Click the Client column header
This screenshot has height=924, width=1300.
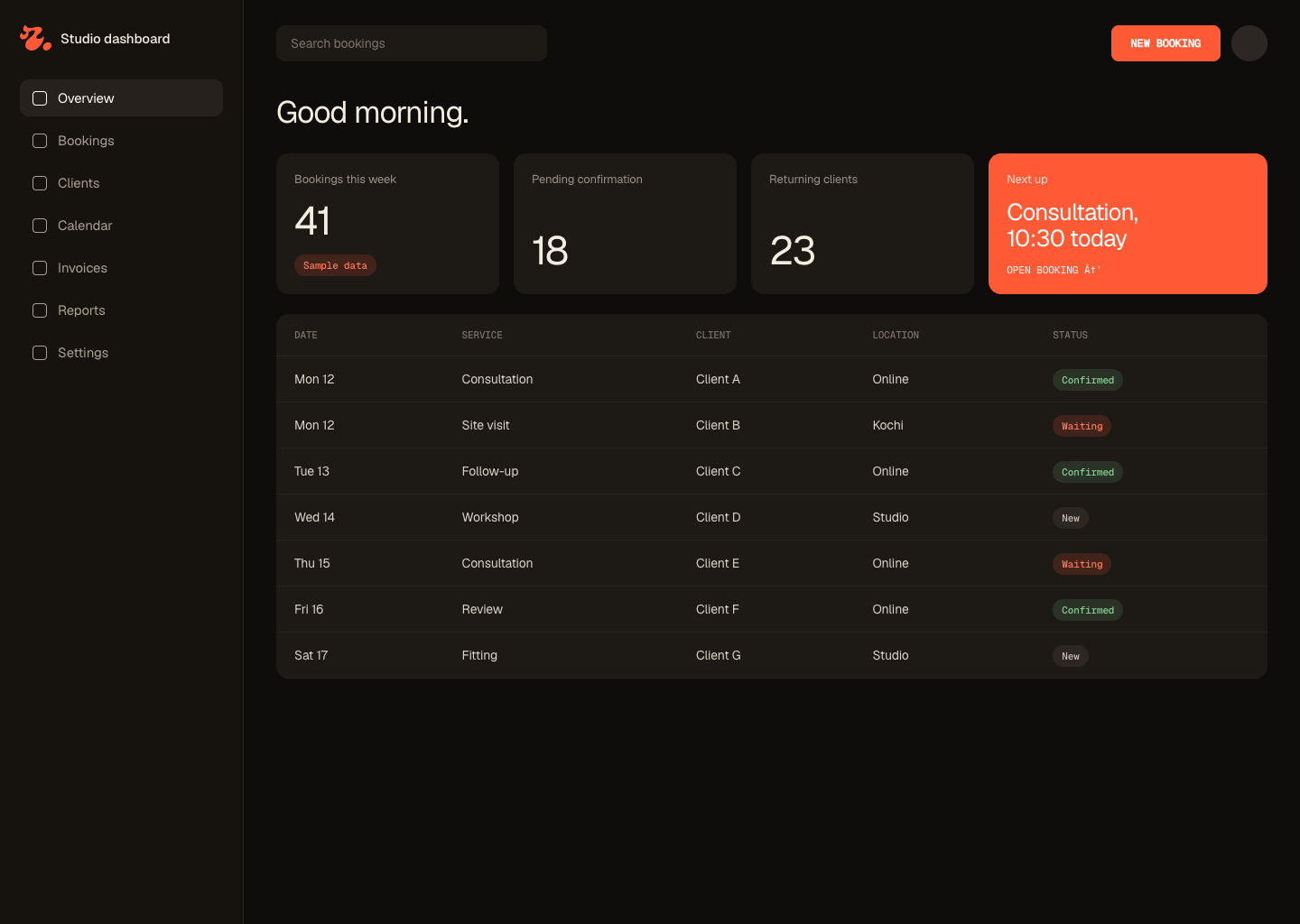pyautogui.click(x=713, y=336)
